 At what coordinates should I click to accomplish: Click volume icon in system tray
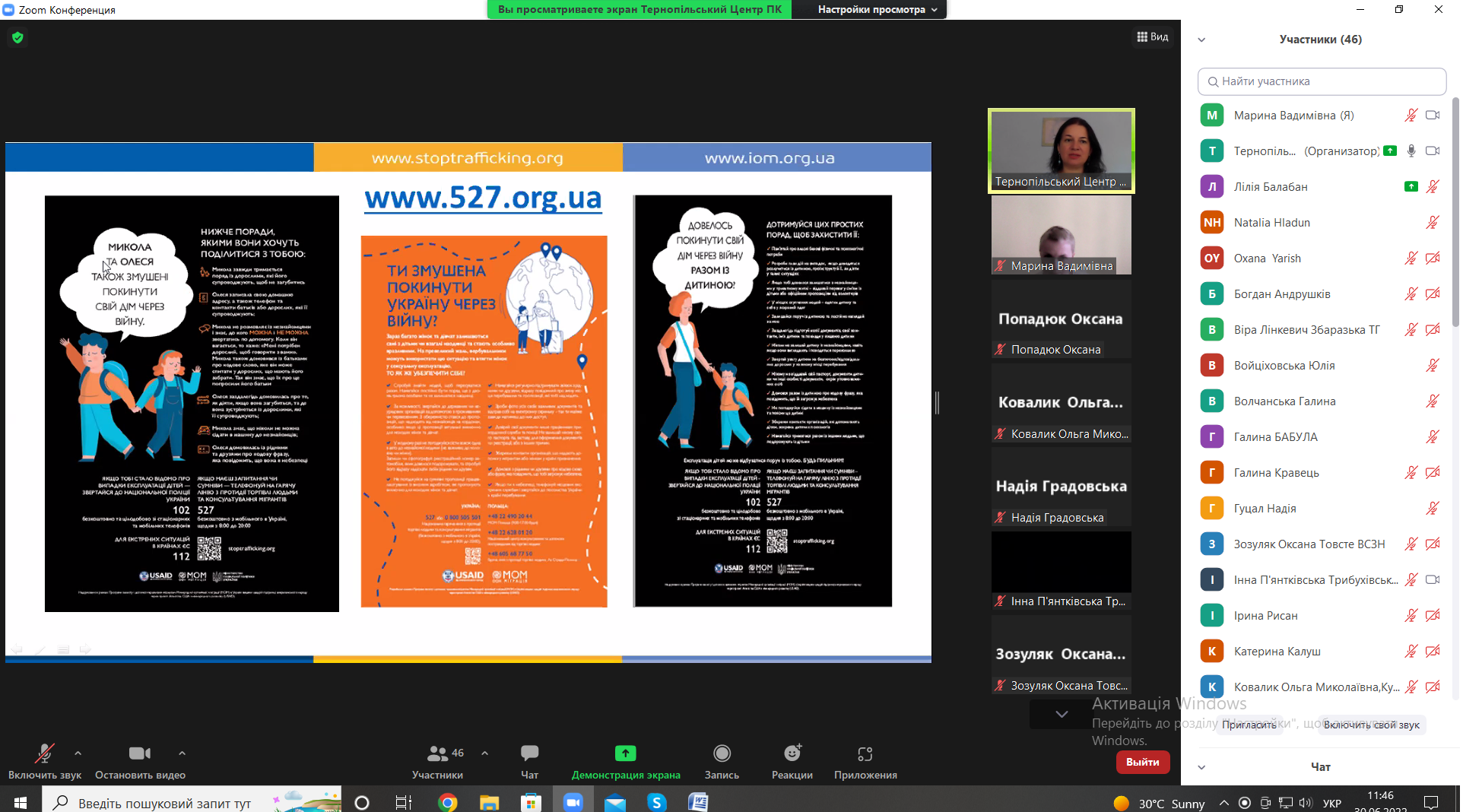tap(1306, 803)
